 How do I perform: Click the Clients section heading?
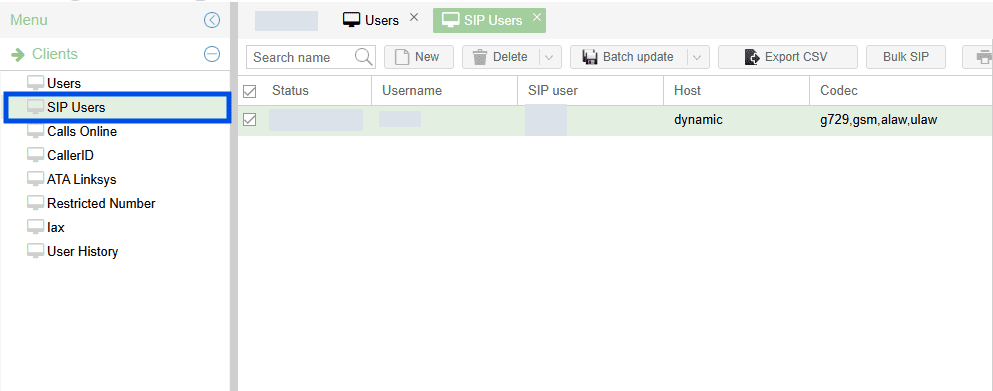55,54
